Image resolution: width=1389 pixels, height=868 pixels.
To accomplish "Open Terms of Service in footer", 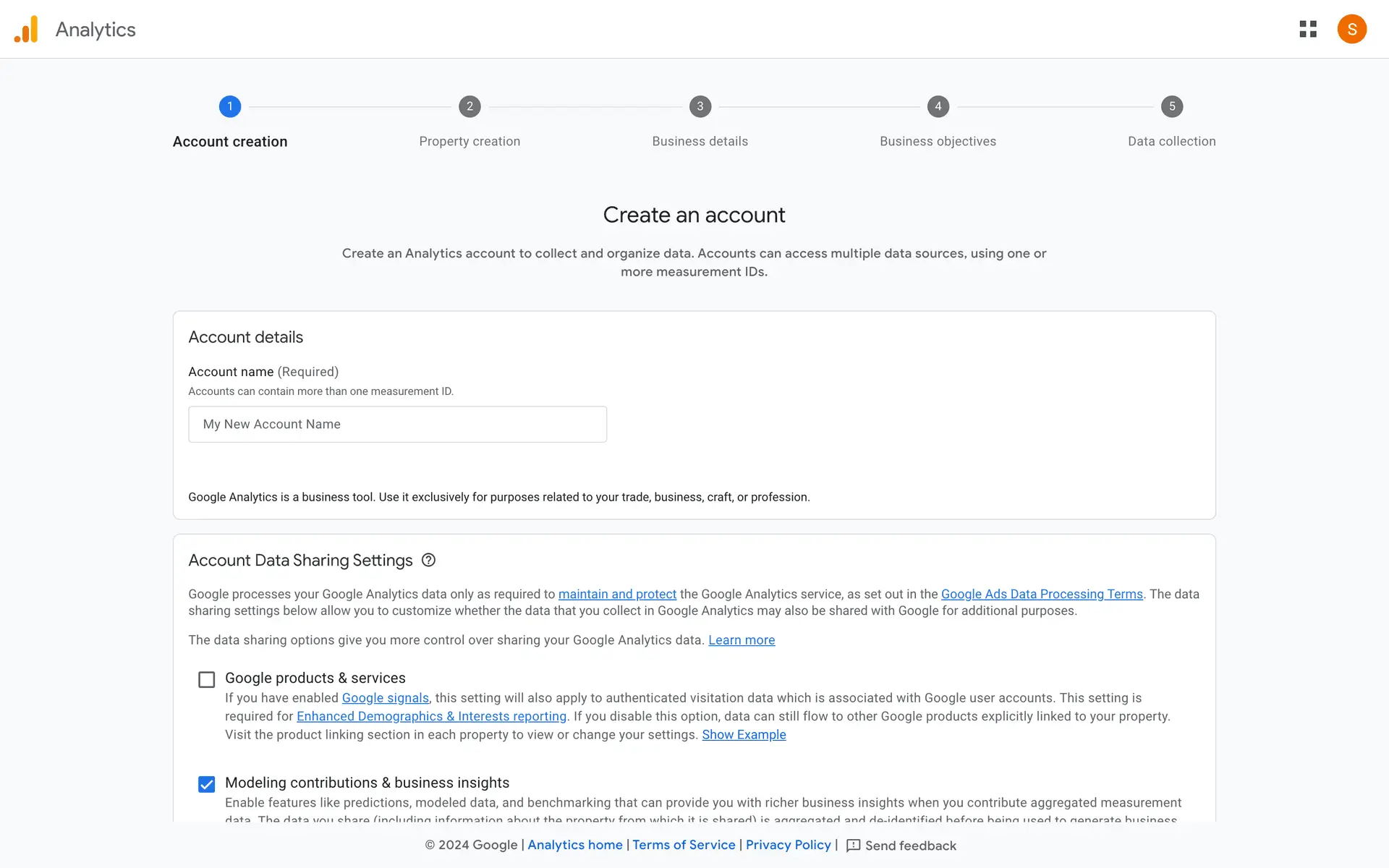I will (684, 845).
